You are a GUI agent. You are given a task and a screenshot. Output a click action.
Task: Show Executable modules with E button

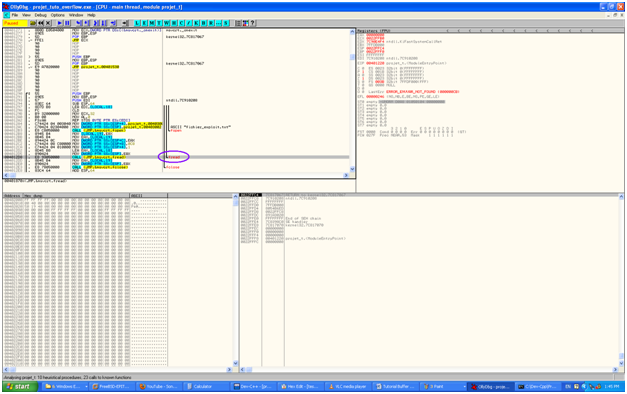point(144,23)
